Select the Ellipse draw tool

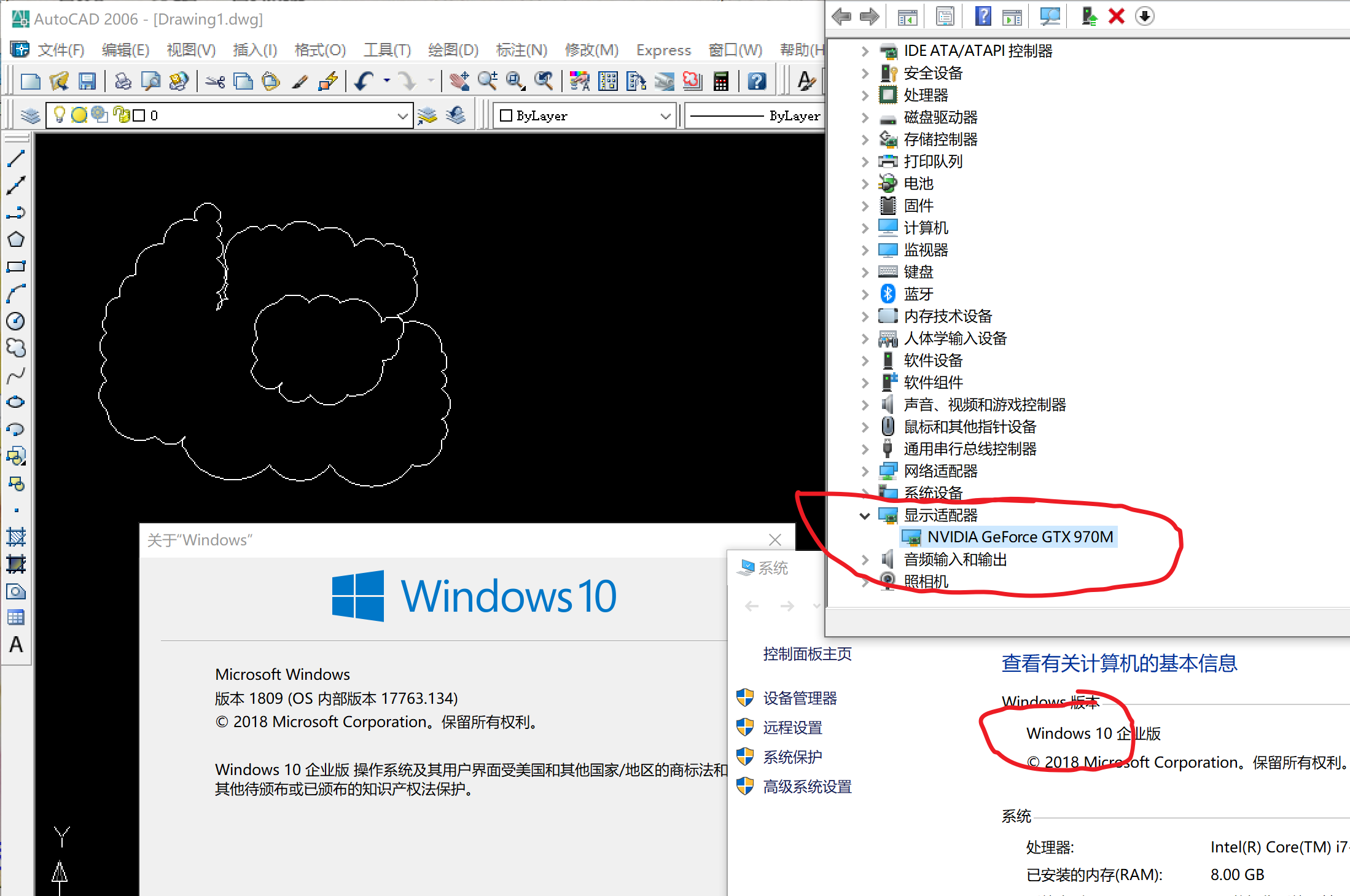click(16, 402)
